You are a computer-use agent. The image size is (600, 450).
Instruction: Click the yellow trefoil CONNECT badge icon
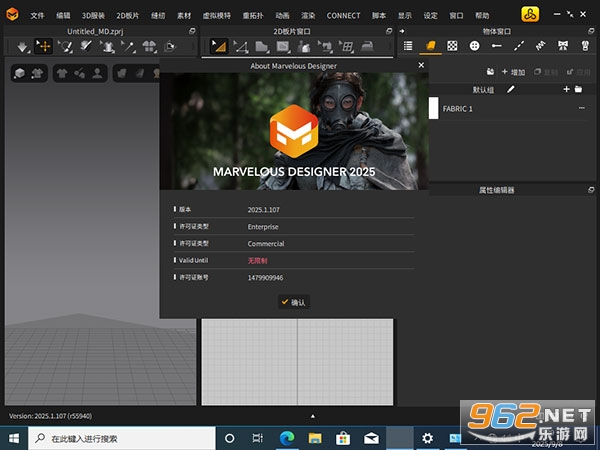(x=530, y=15)
